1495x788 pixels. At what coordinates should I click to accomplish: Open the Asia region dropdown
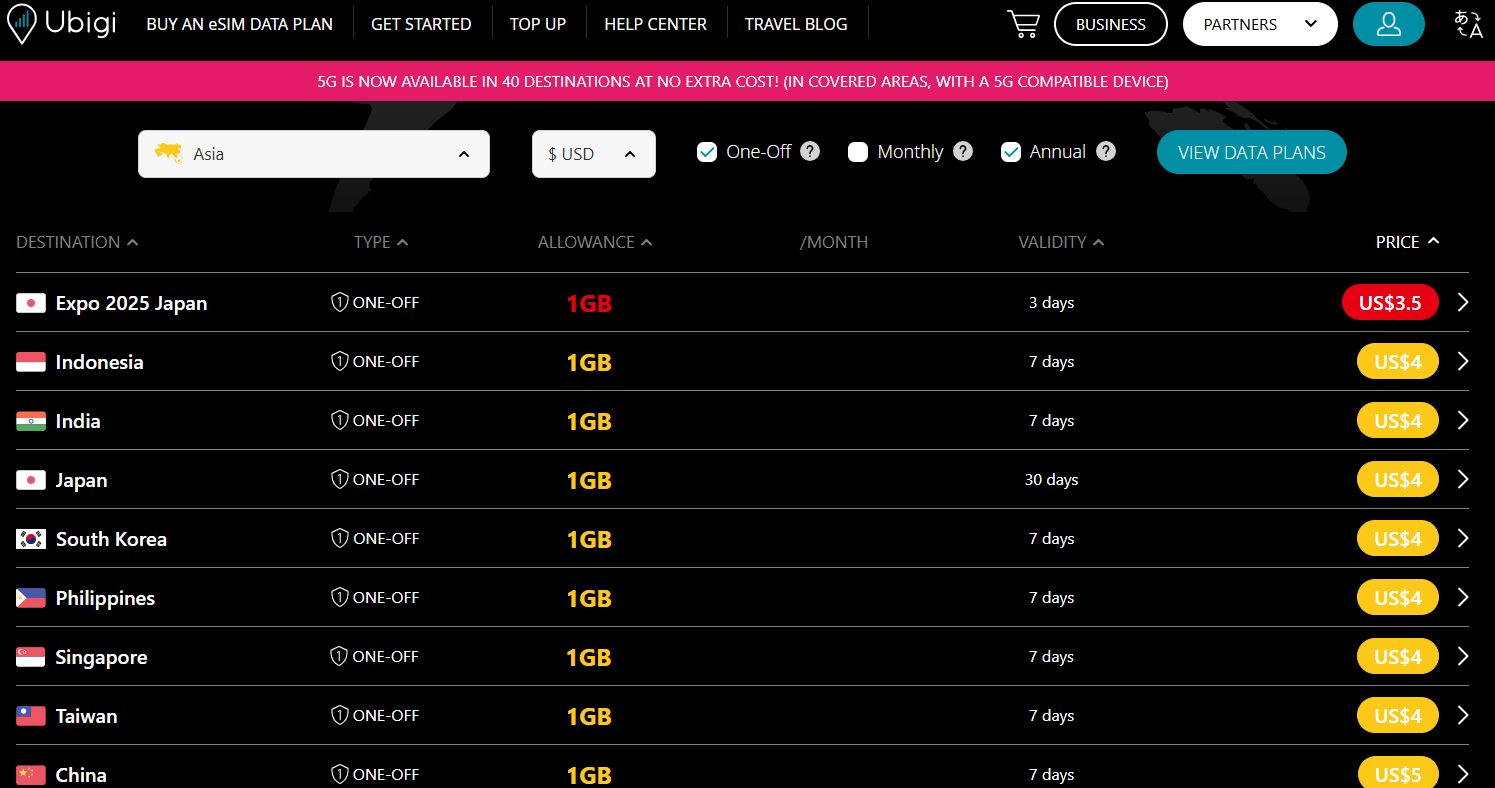click(314, 154)
